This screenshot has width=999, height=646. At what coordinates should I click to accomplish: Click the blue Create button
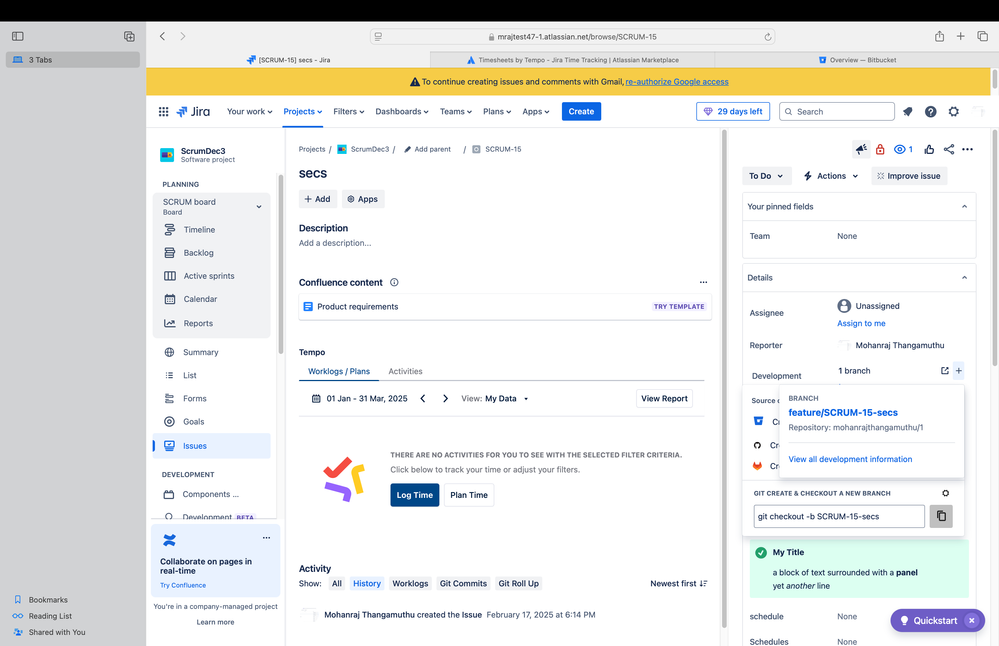pos(581,111)
